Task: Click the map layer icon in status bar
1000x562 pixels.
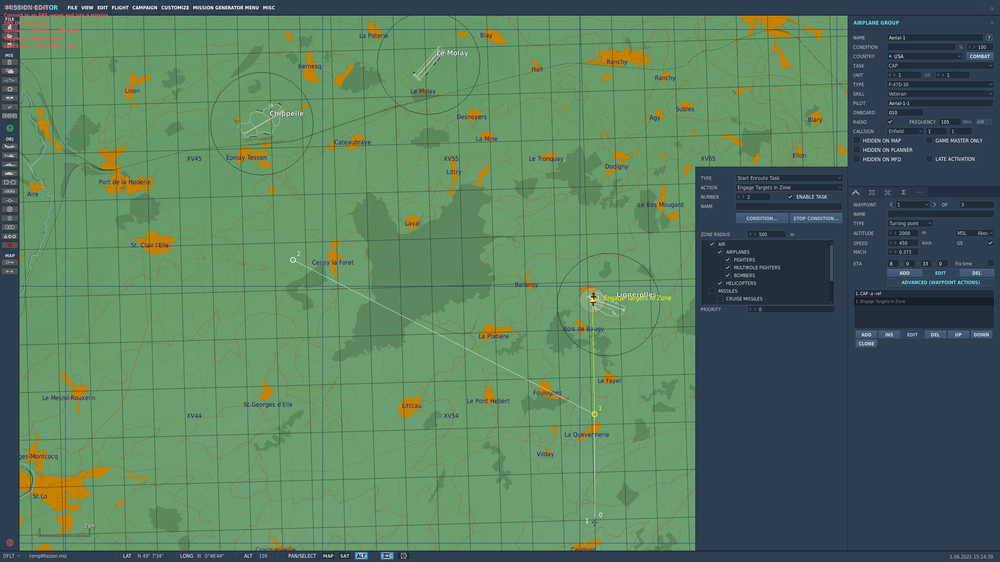Action: (x=387, y=556)
